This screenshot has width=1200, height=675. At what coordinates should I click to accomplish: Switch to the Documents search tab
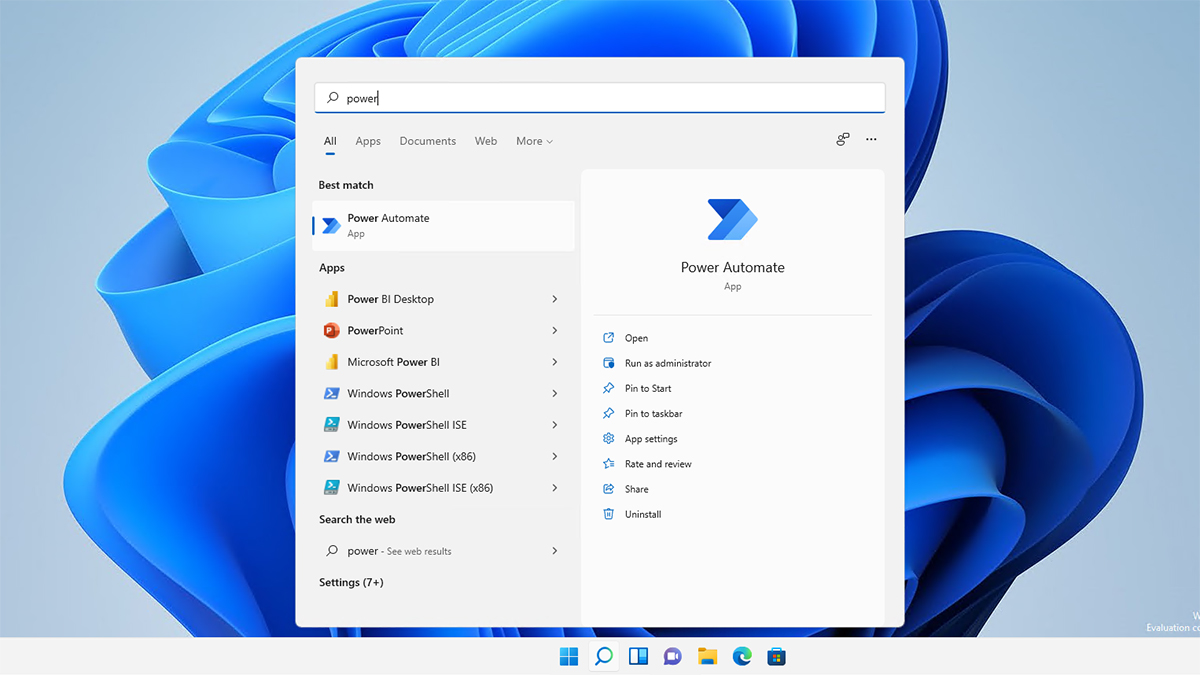[x=427, y=141]
